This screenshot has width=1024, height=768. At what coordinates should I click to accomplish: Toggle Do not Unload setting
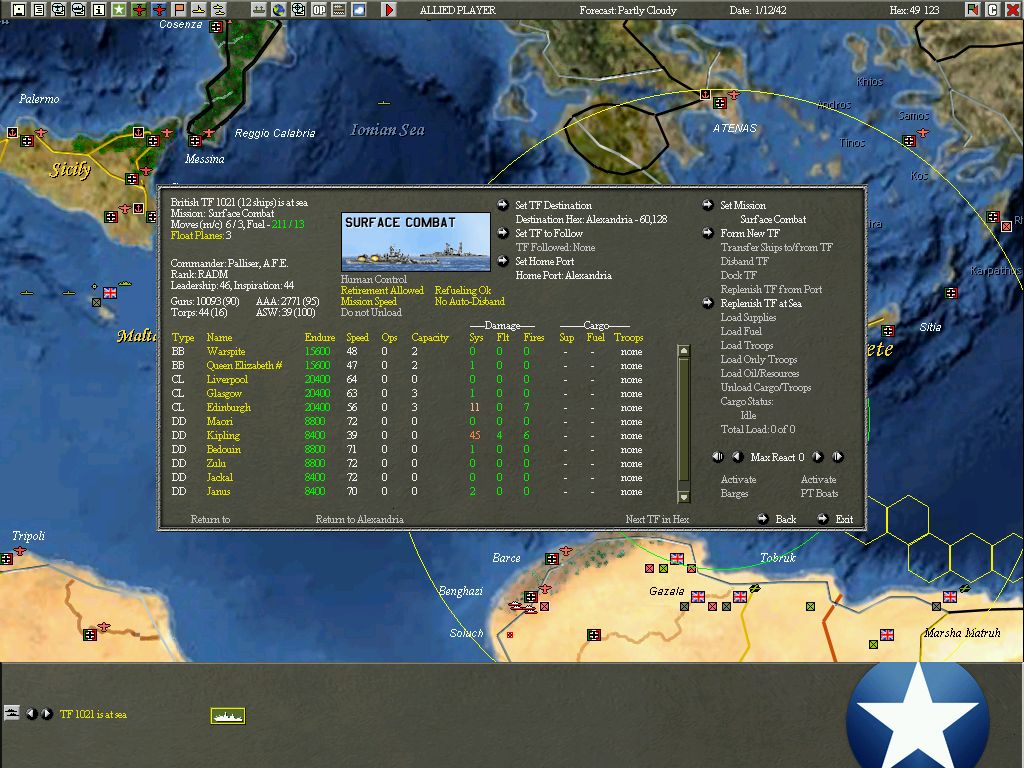coord(371,312)
